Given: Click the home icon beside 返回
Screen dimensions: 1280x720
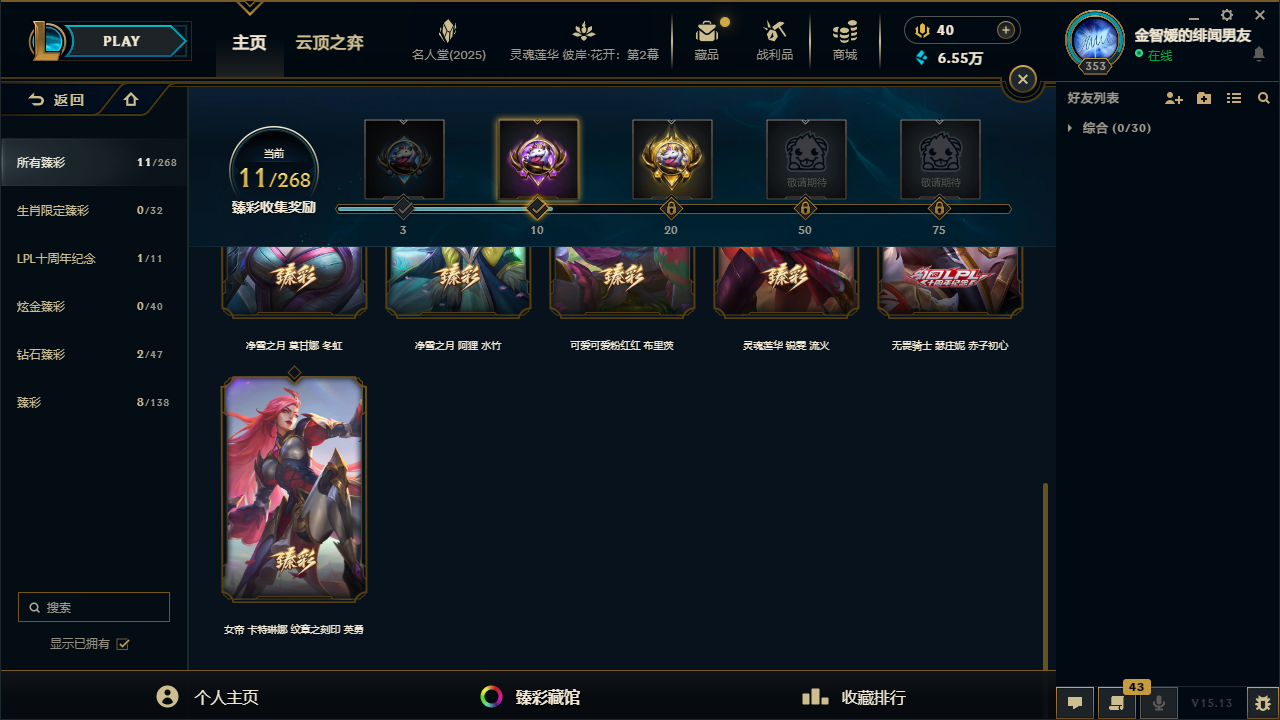Looking at the screenshot, I should pos(131,99).
